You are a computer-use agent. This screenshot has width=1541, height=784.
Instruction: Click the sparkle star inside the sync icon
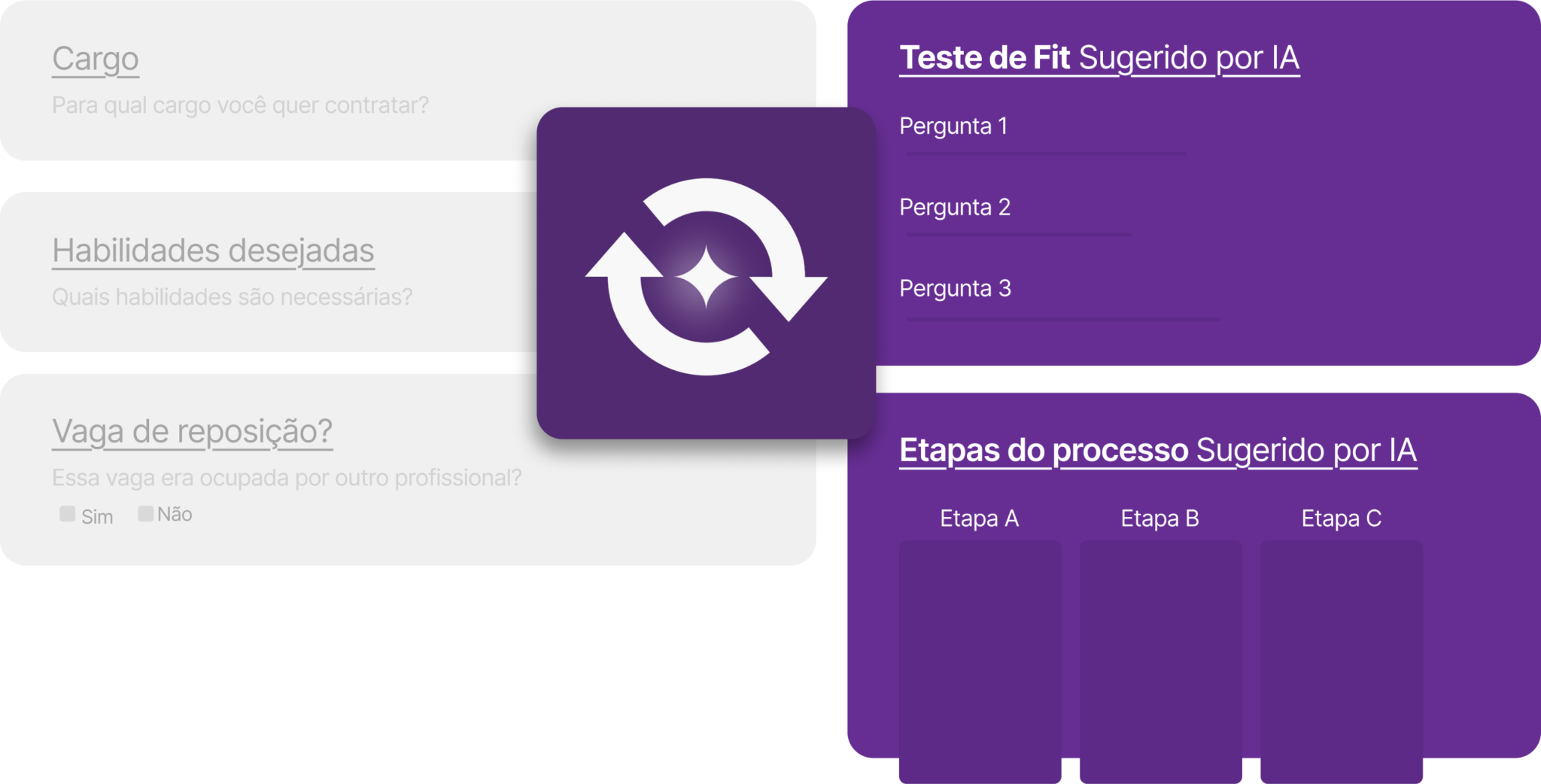pyautogui.click(x=706, y=277)
